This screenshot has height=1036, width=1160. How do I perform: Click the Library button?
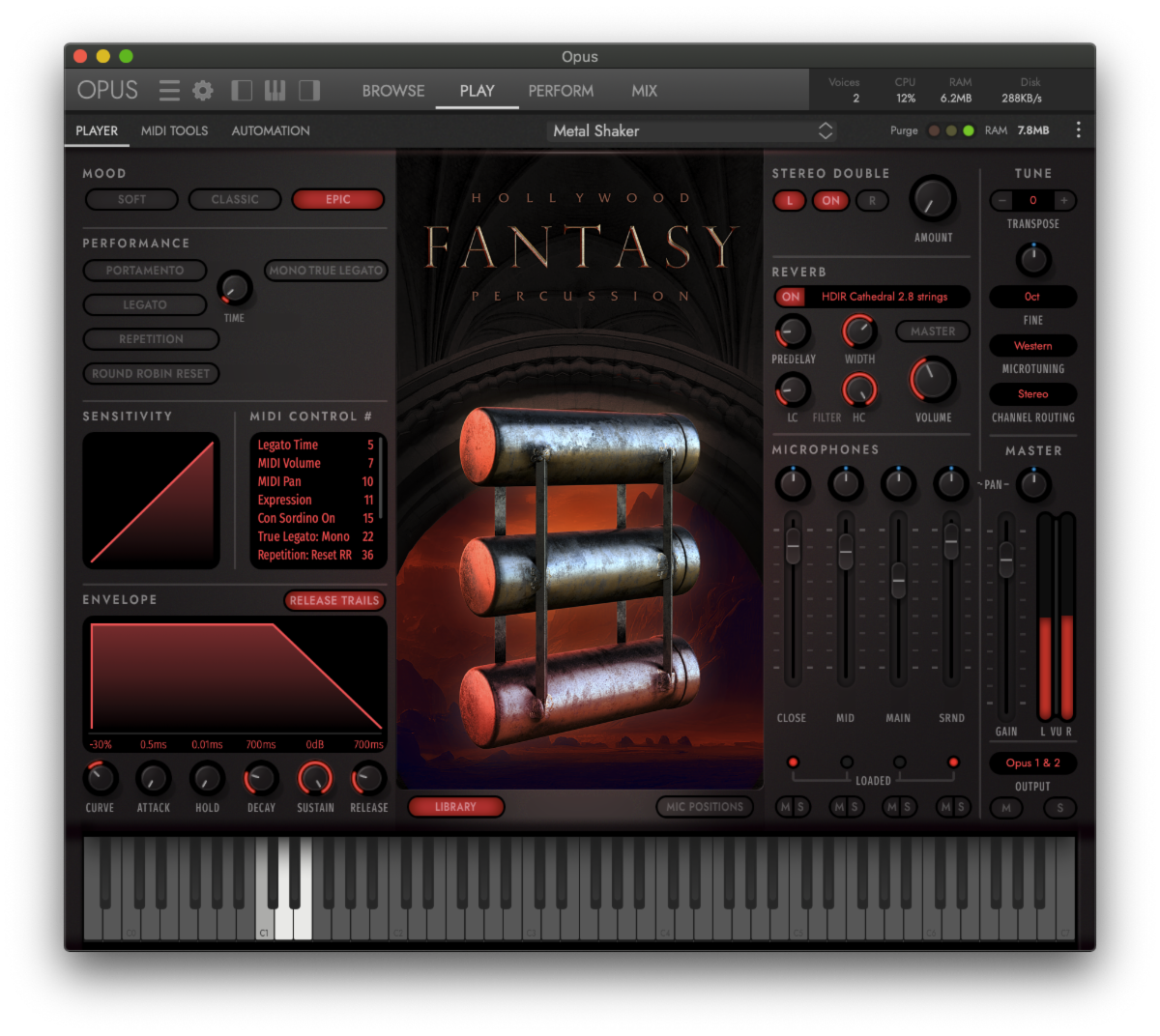455,806
